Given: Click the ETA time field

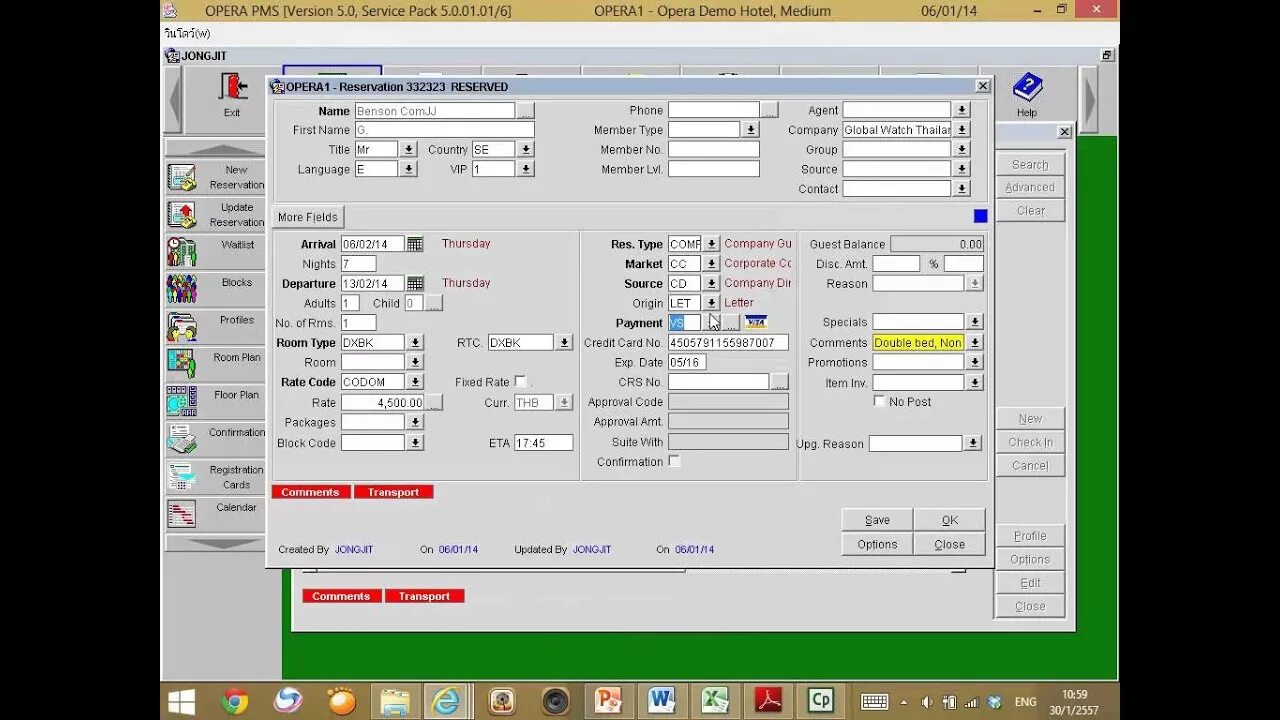Looking at the screenshot, I should tap(544, 442).
